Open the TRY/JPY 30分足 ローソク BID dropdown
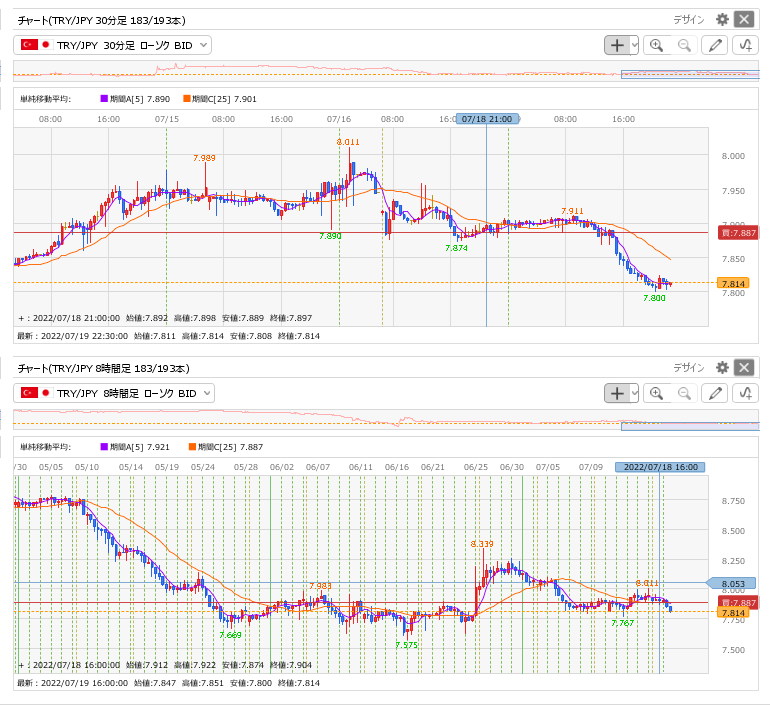 113,45
